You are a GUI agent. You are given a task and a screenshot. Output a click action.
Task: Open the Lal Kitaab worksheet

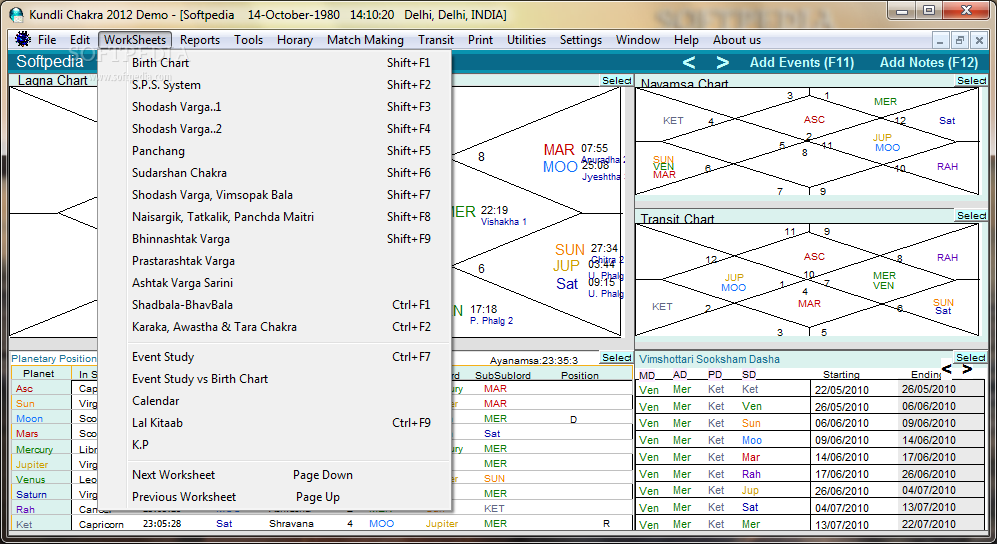pos(275,423)
